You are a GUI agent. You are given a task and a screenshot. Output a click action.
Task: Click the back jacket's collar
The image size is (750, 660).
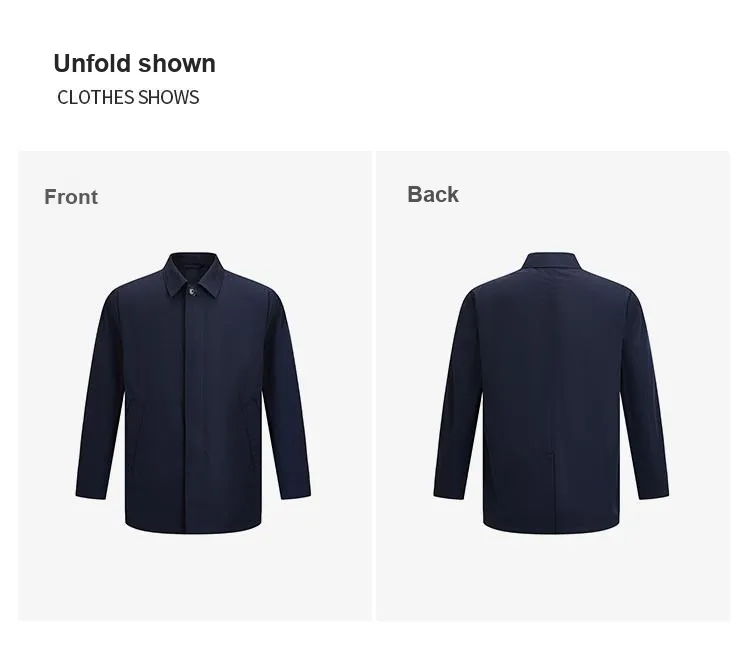click(550, 263)
